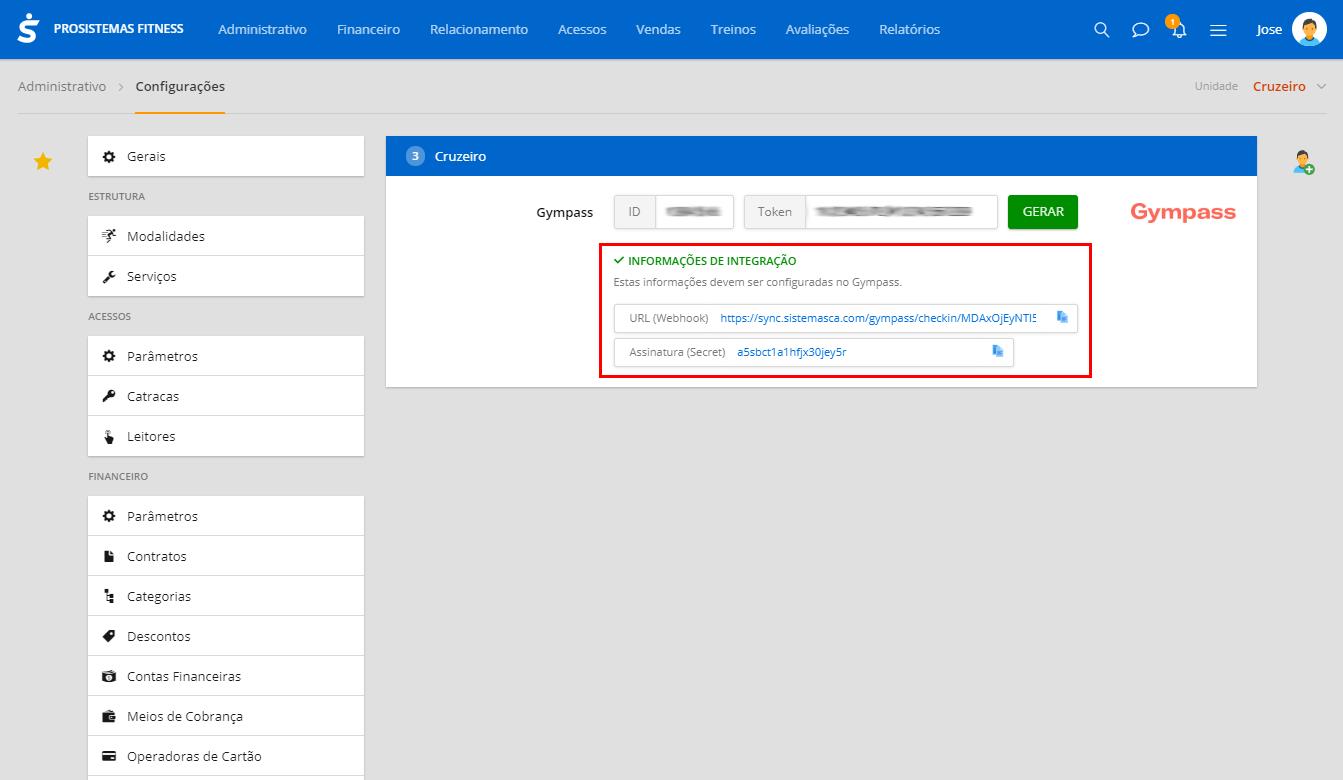Click the Contratos document icon
The height and width of the screenshot is (780, 1343).
pyautogui.click(x=109, y=556)
